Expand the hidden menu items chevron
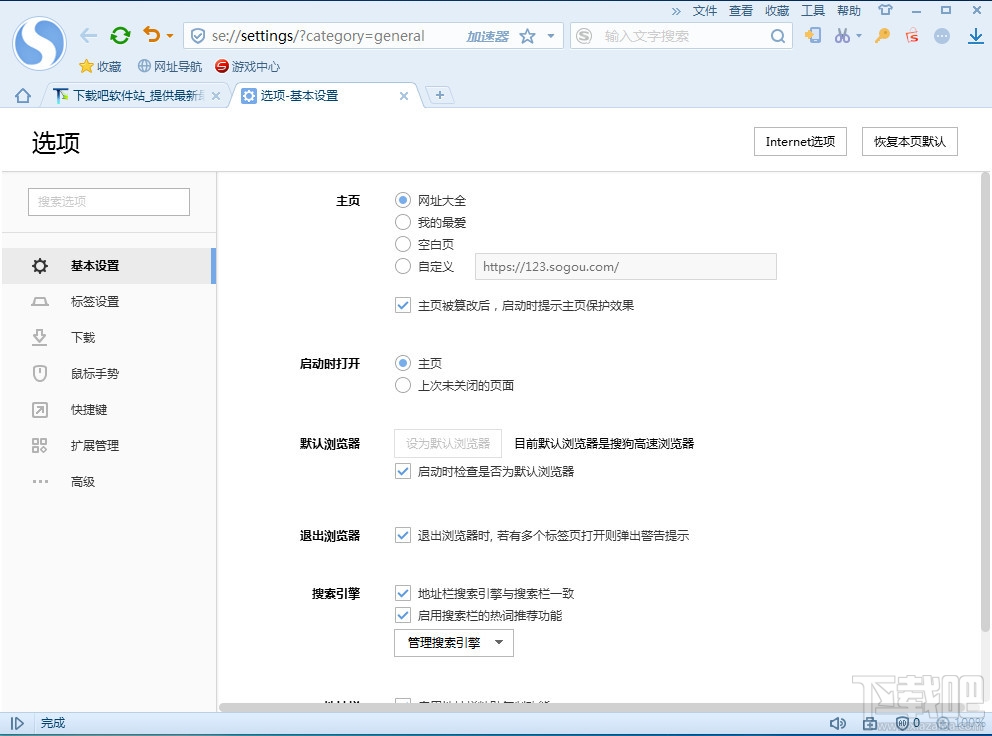Screen dimensions: 992x736 [676, 11]
